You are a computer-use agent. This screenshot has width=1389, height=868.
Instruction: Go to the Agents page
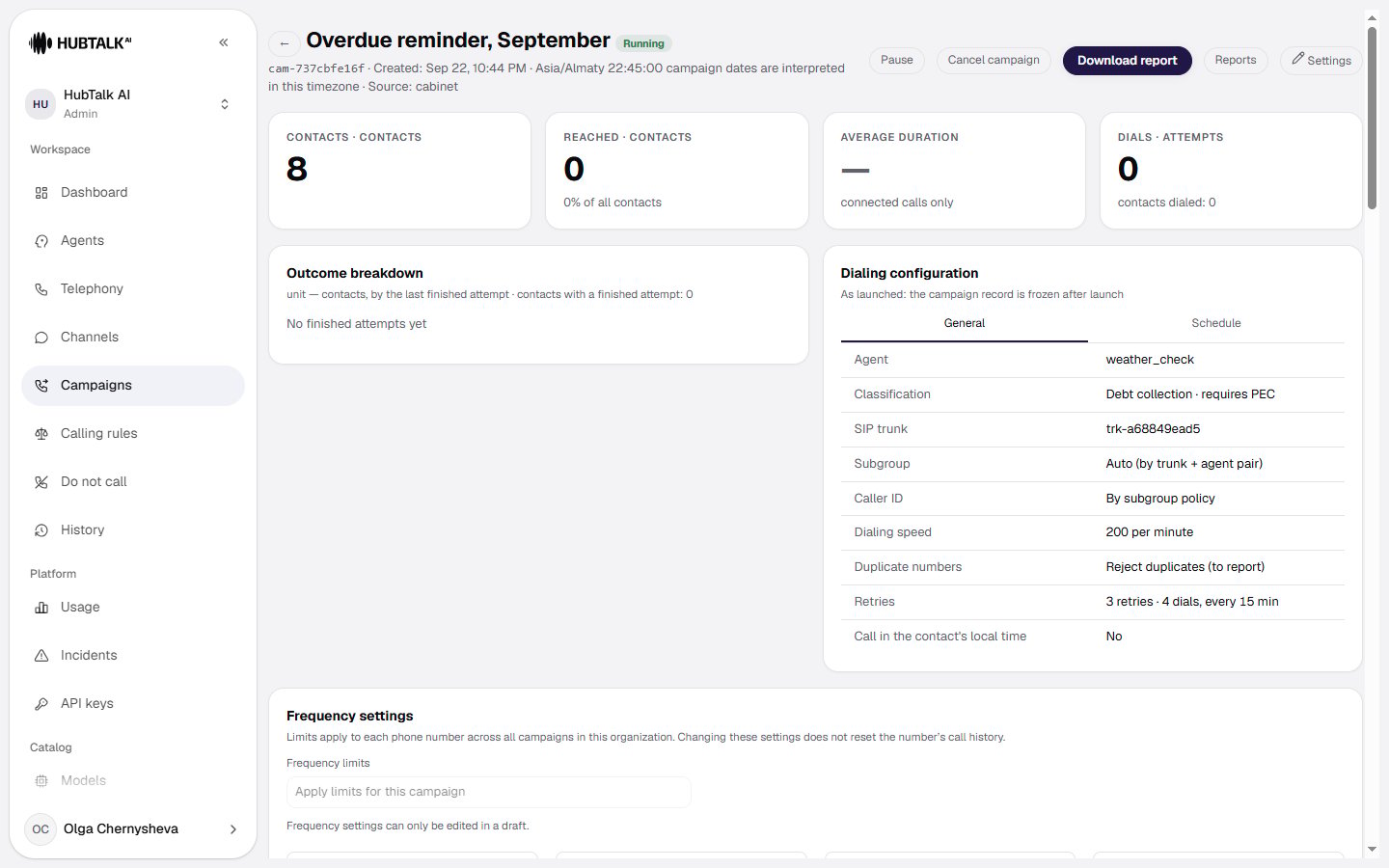[x=133, y=241]
